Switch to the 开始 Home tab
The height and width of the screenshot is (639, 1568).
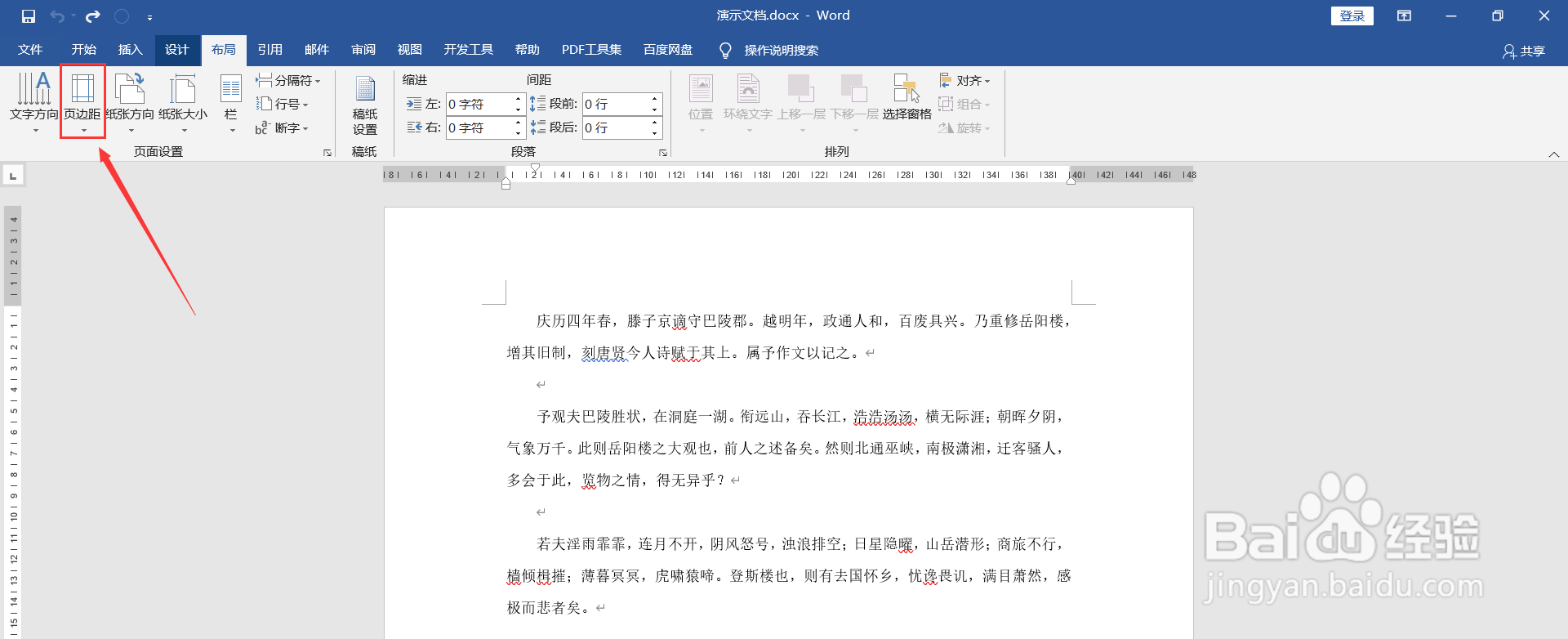[83, 50]
